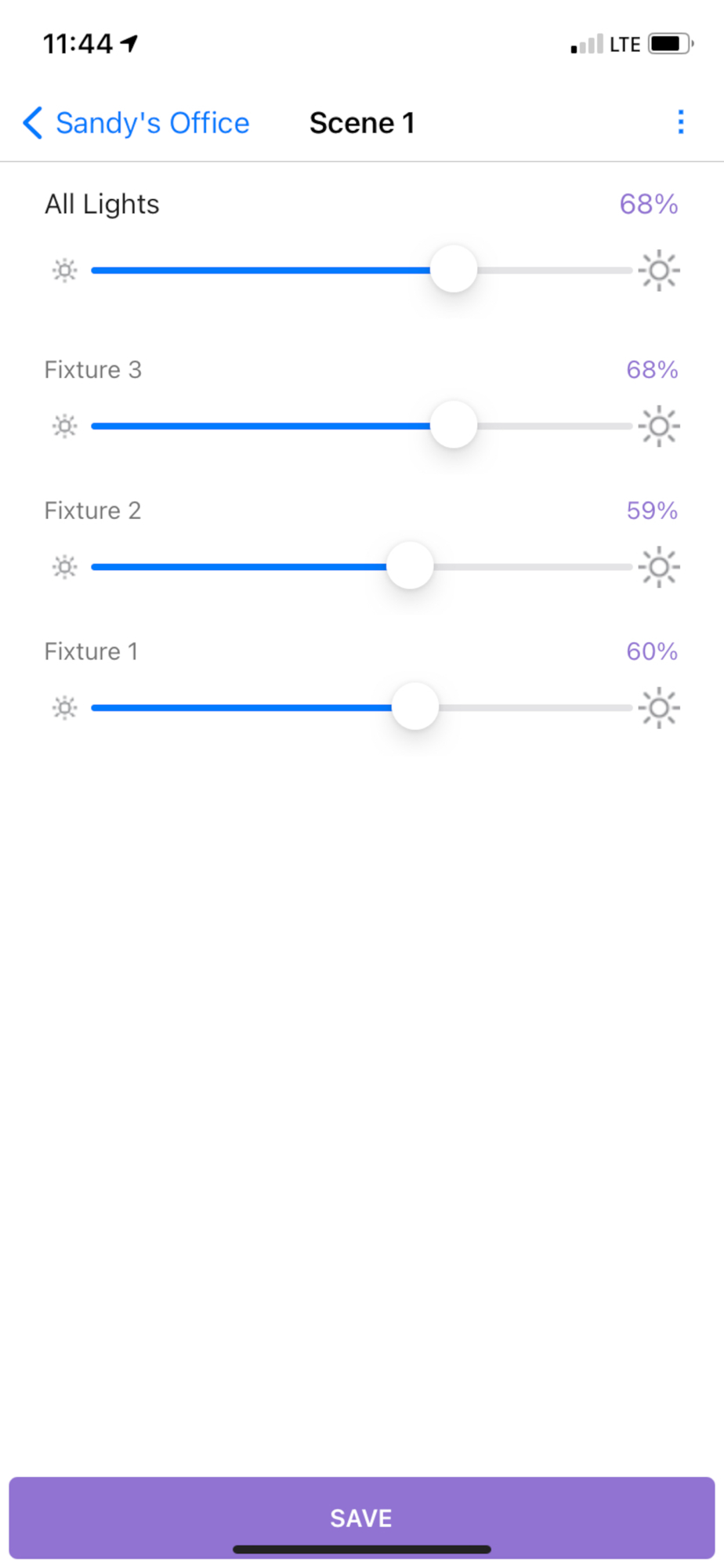The height and width of the screenshot is (1568, 724).
Task: Tap the bright sun icon for Fixture 3
Action: [x=658, y=426]
